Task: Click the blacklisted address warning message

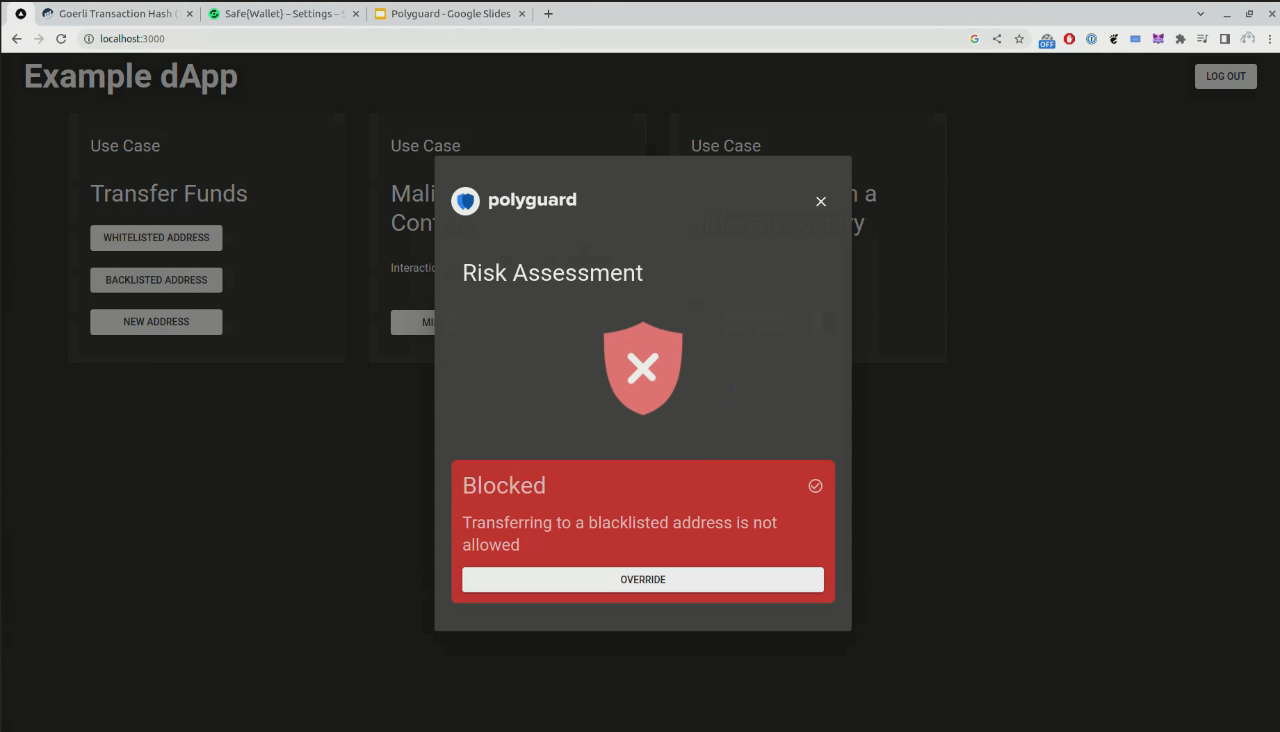Action: point(620,534)
